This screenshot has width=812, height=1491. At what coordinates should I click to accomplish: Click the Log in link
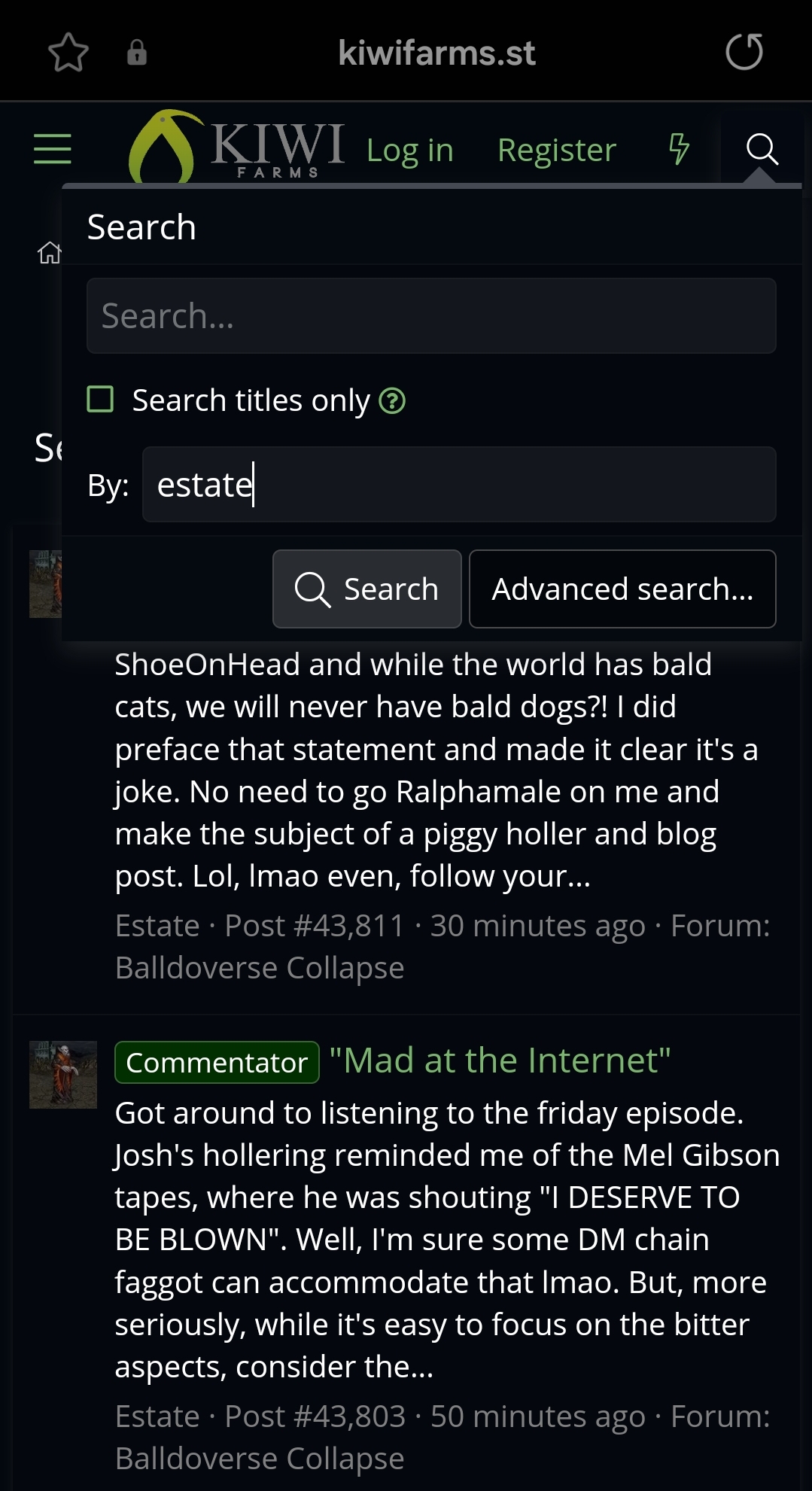[410, 150]
